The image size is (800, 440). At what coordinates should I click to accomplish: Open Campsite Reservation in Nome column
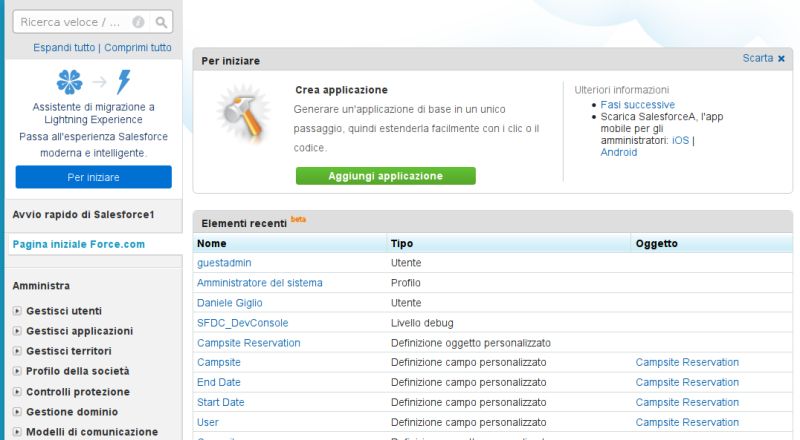248,343
